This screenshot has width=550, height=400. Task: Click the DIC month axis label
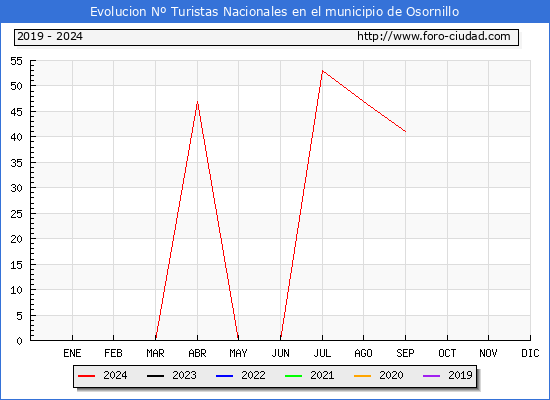530,353
